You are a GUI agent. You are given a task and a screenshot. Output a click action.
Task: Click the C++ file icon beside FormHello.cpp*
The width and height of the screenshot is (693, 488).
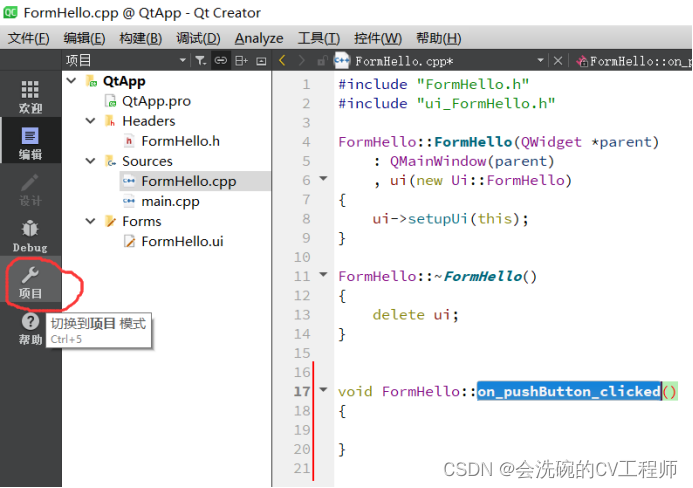pos(342,60)
